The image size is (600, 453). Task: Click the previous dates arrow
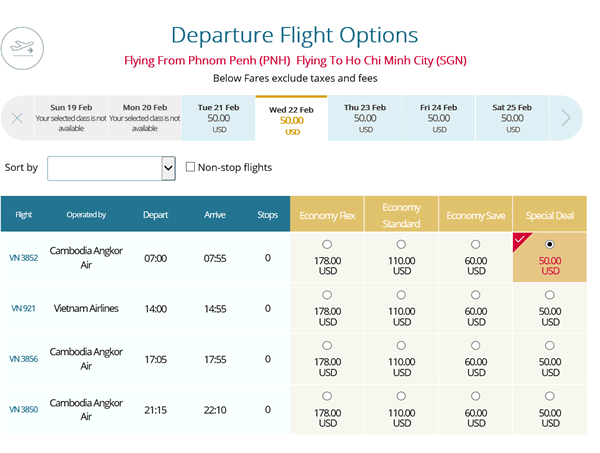pyautogui.click(x=17, y=118)
